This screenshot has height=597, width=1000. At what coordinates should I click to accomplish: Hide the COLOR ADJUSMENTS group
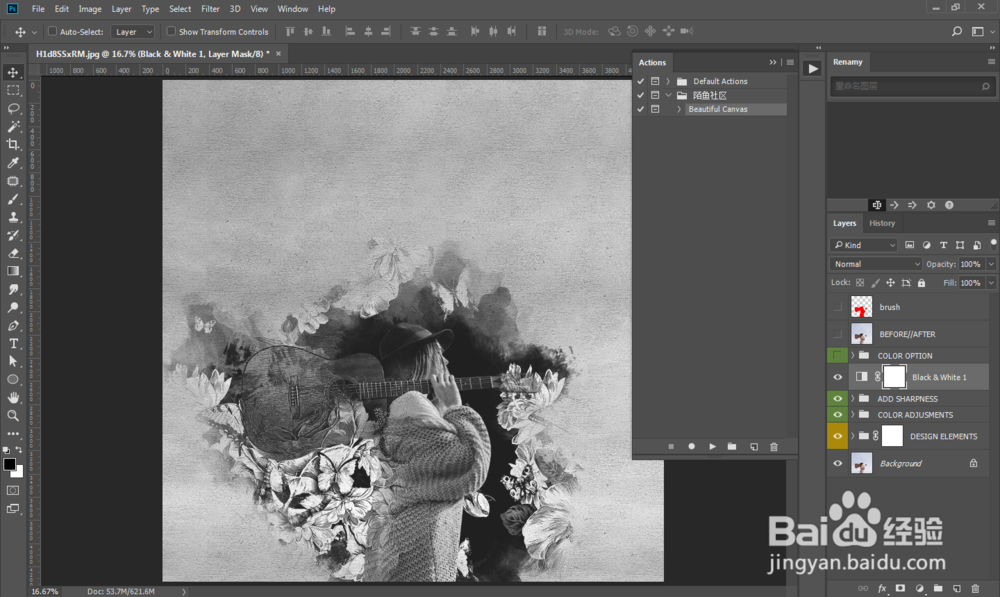coord(837,415)
